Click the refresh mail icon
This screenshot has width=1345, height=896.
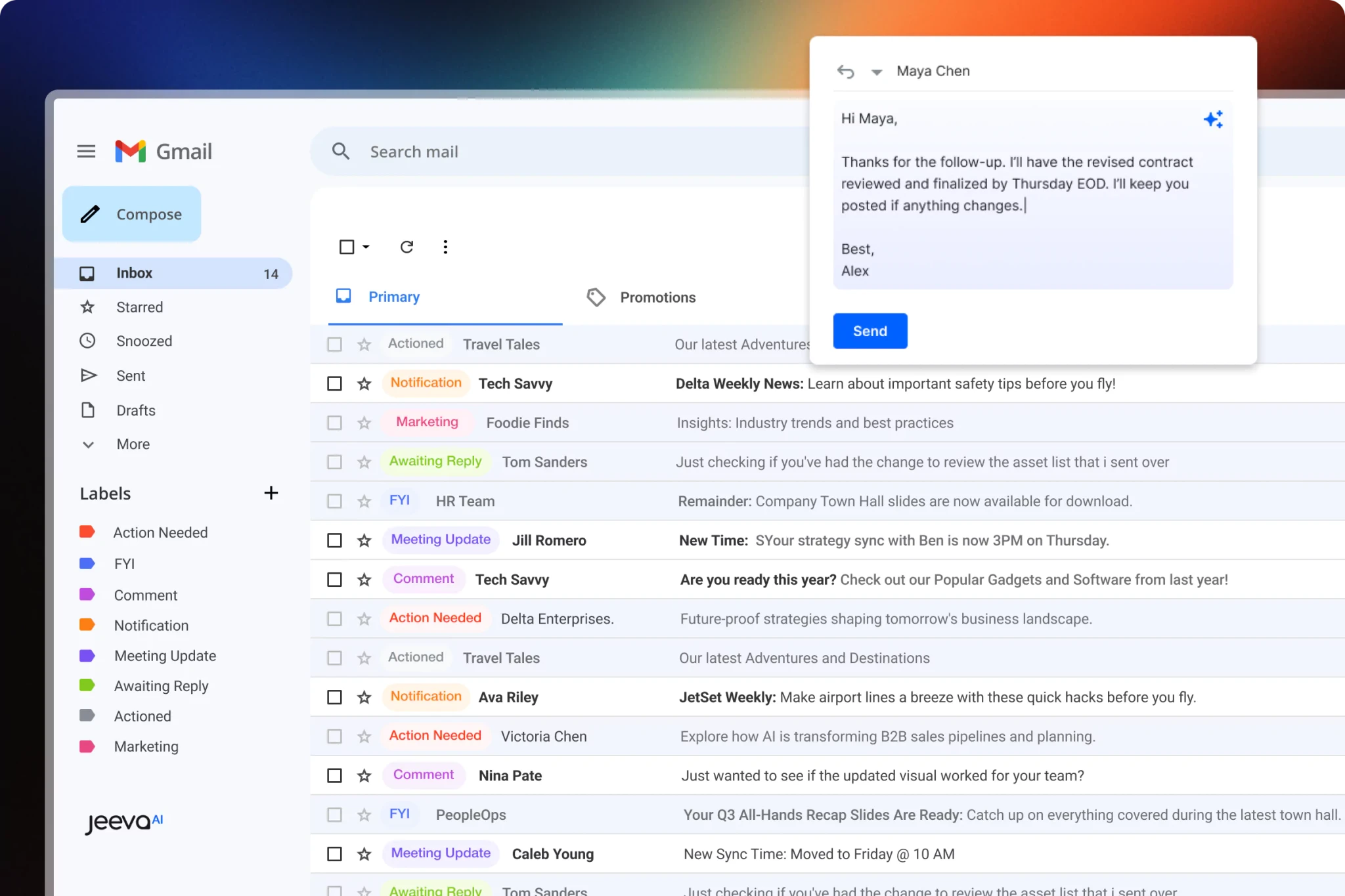(407, 247)
